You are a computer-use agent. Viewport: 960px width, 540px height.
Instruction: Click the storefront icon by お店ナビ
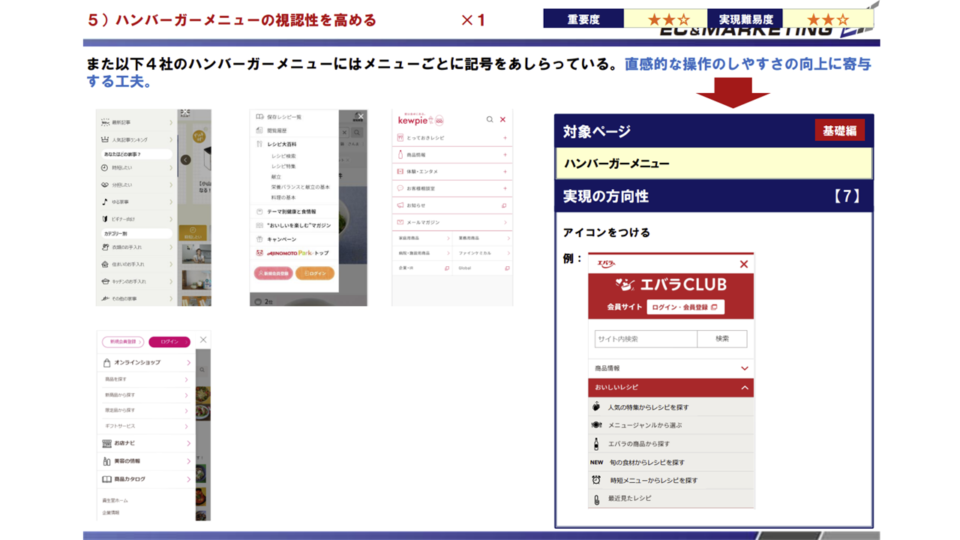[107, 443]
